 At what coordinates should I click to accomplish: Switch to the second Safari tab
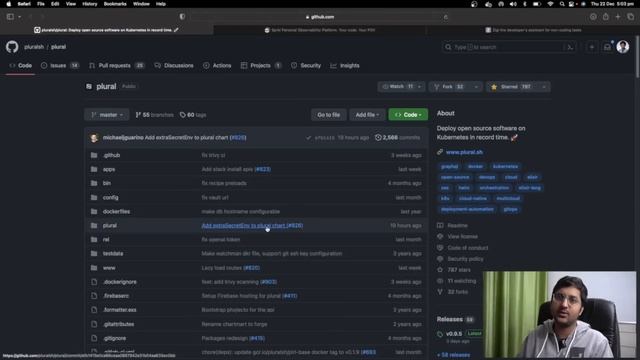[320, 30]
